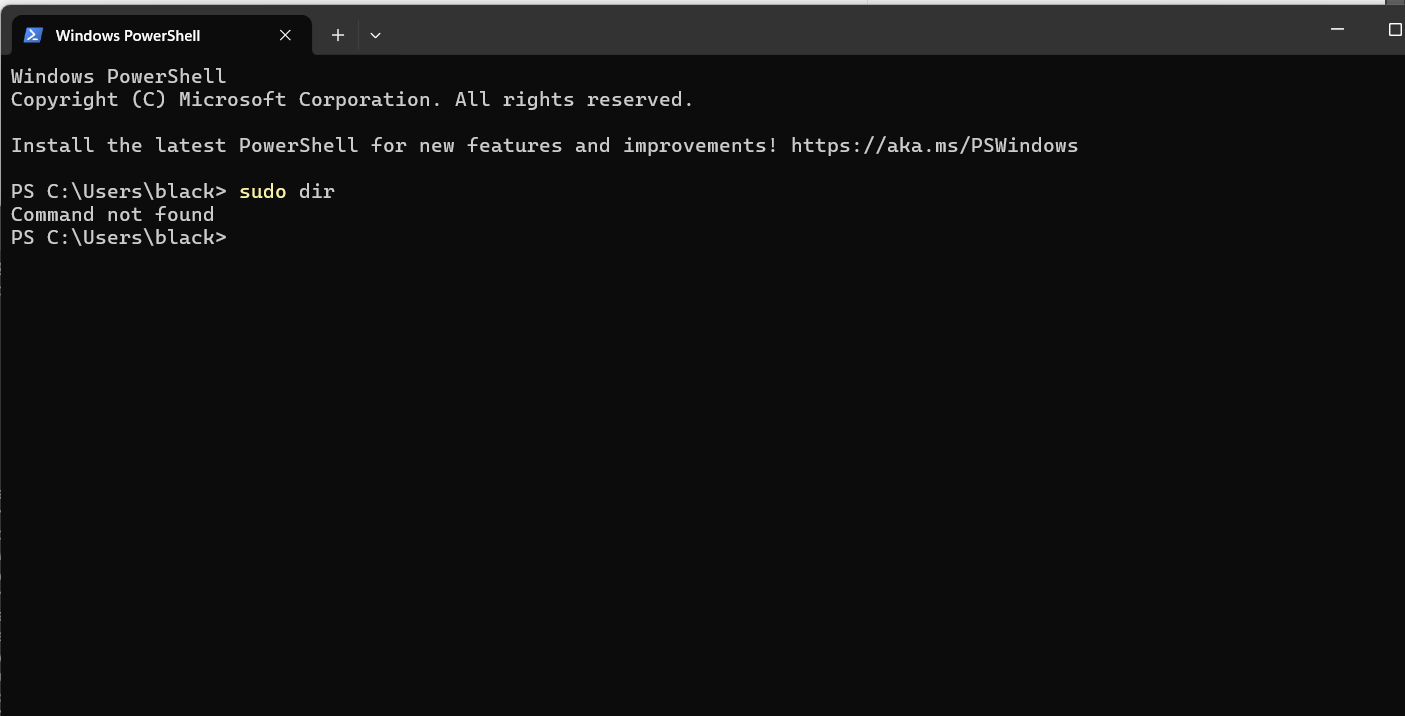Click the blank terminal area below the prompt
The image size is (1405, 716).
coord(700,480)
